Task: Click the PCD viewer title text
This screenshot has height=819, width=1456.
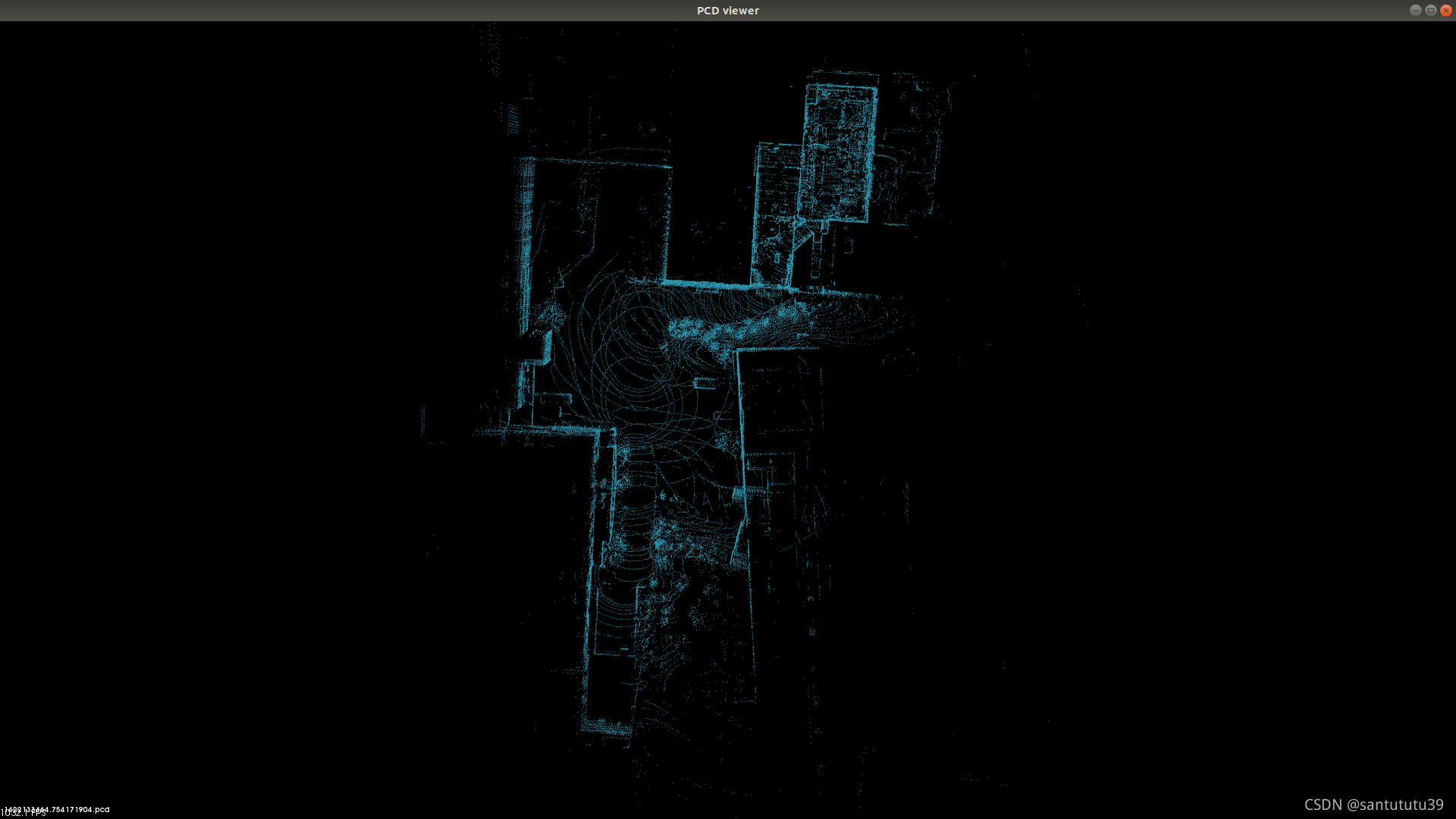Action: [x=727, y=11]
